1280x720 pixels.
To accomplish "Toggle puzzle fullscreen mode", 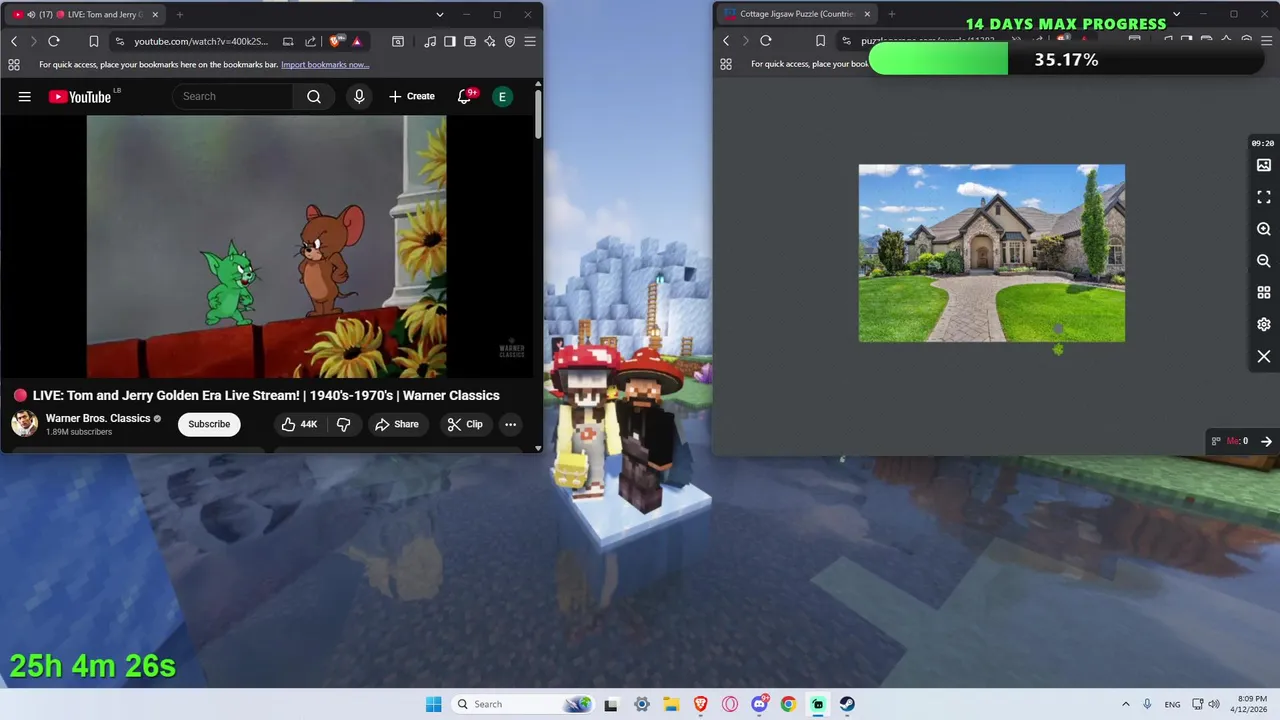I will click(1264, 197).
